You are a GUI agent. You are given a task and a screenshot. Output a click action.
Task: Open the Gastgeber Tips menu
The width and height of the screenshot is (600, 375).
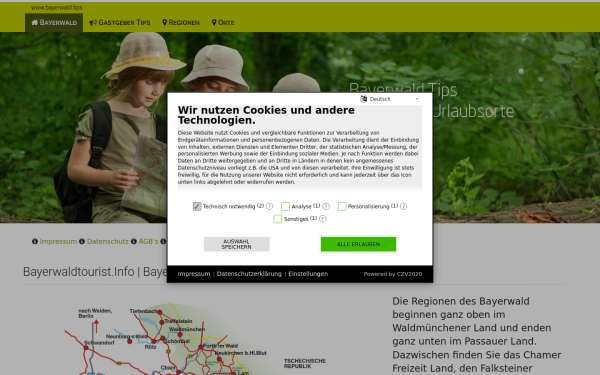(120, 23)
